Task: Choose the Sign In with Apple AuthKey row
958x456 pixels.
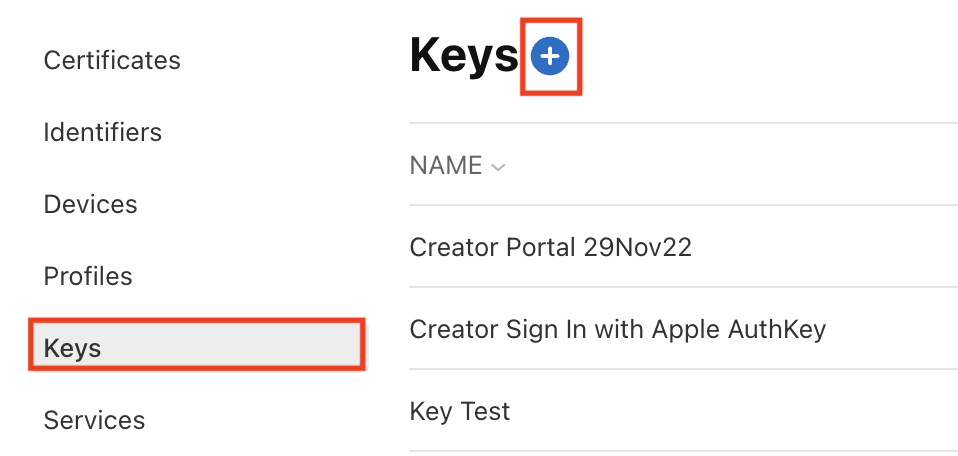Action: (617, 328)
